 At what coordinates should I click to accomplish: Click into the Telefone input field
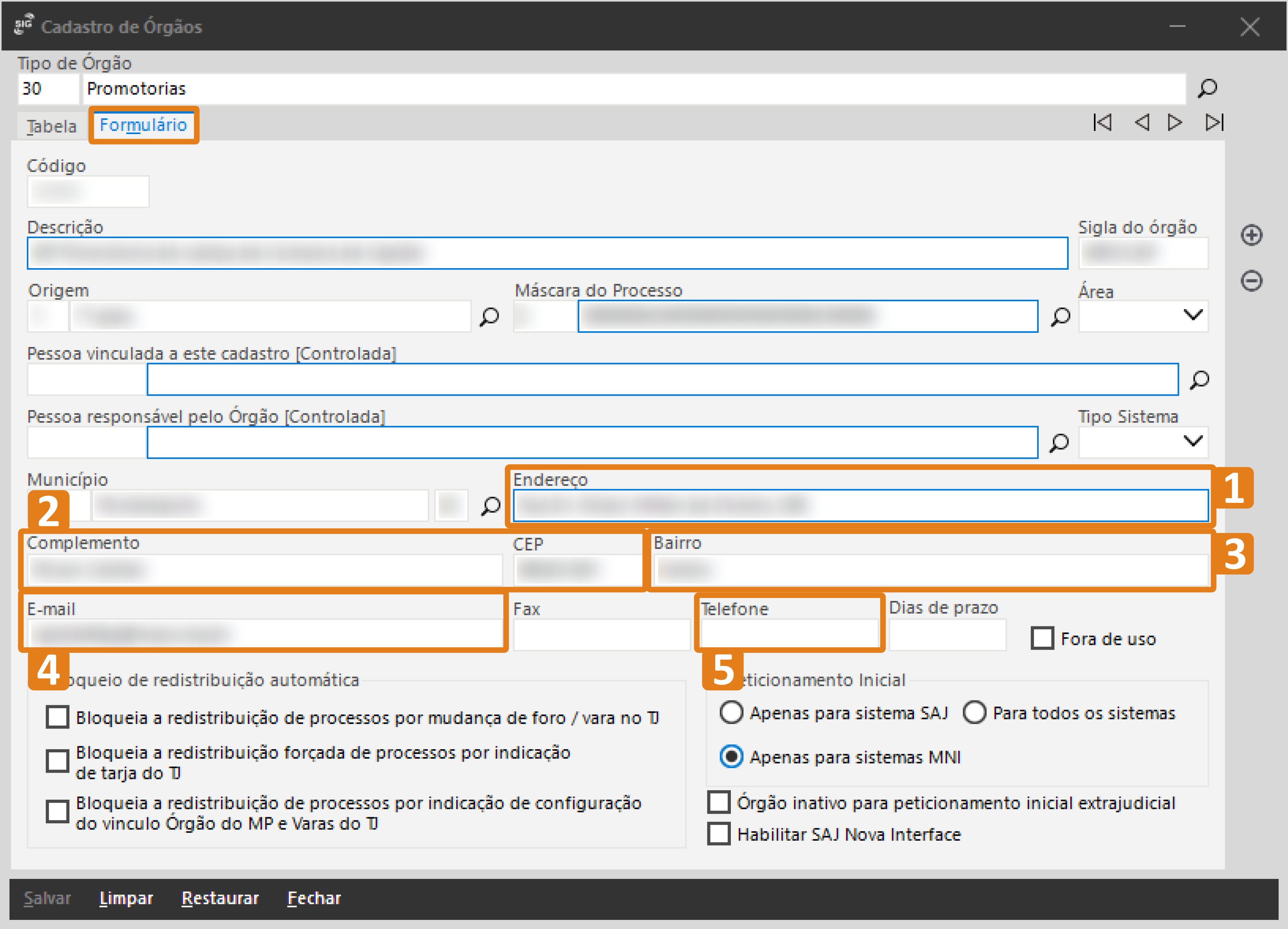point(789,633)
